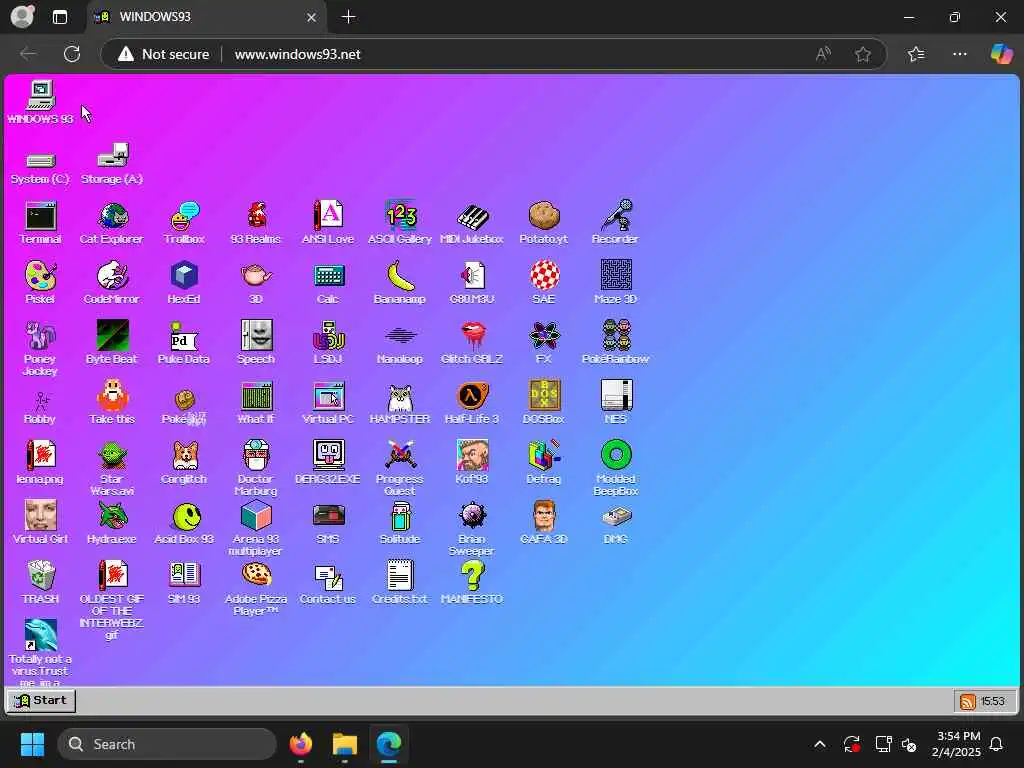The image size is (1024, 768).
Task: Launch the Calc calculator icon
Action: [x=328, y=283]
